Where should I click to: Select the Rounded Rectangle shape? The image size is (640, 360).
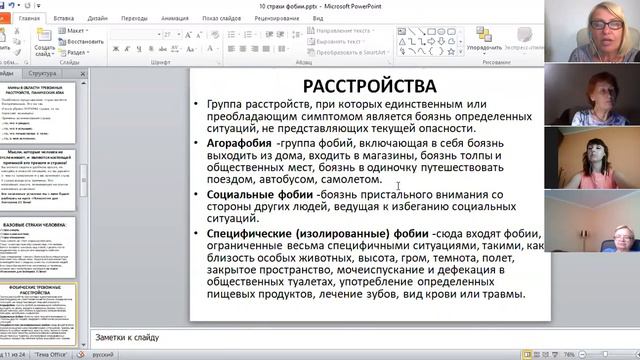tap(451, 31)
